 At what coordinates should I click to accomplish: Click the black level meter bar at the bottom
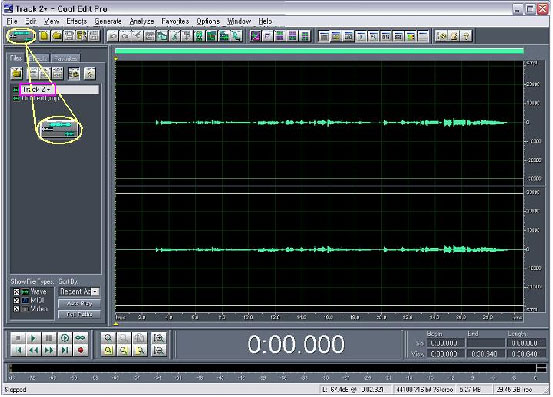tap(273, 368)
